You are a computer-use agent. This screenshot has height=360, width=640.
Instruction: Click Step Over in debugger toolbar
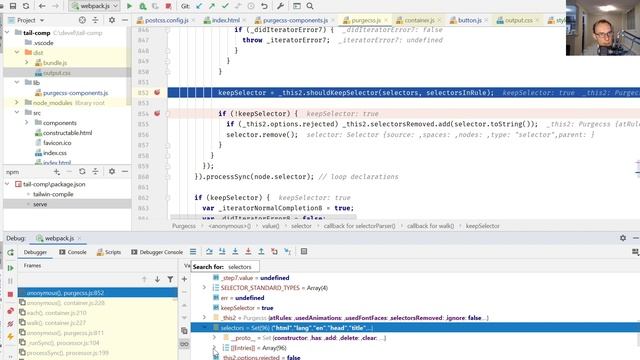tap(209, 252)
